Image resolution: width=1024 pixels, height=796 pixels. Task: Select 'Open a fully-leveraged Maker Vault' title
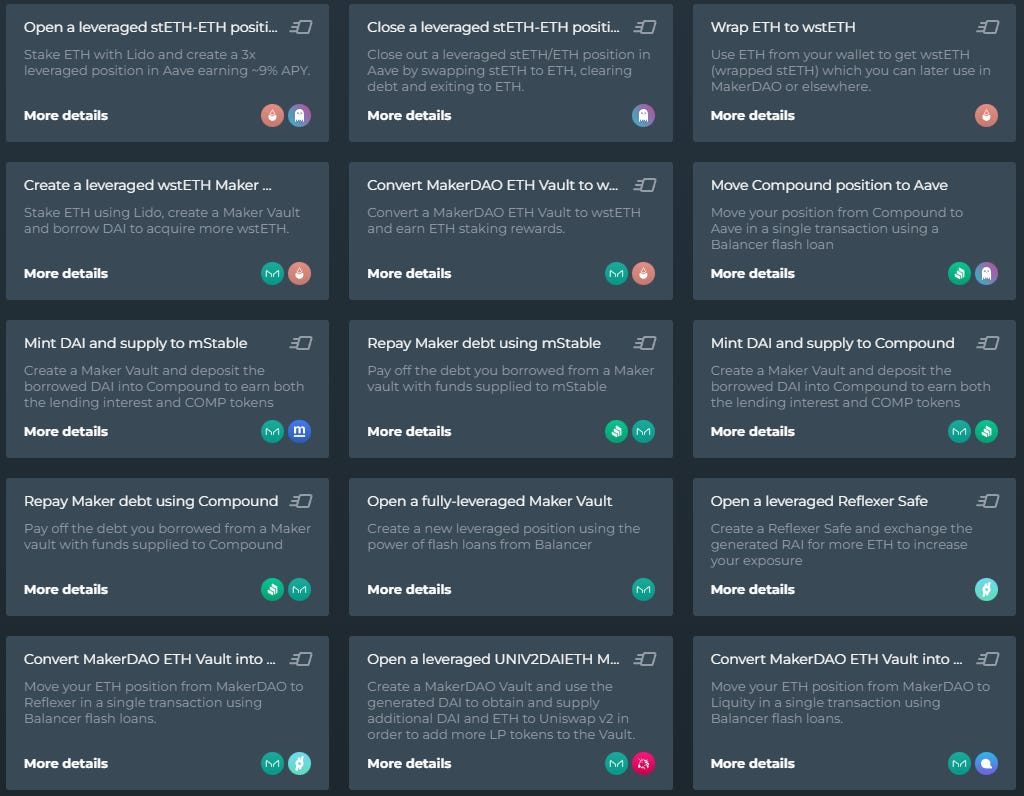click(x=490, y=501)
